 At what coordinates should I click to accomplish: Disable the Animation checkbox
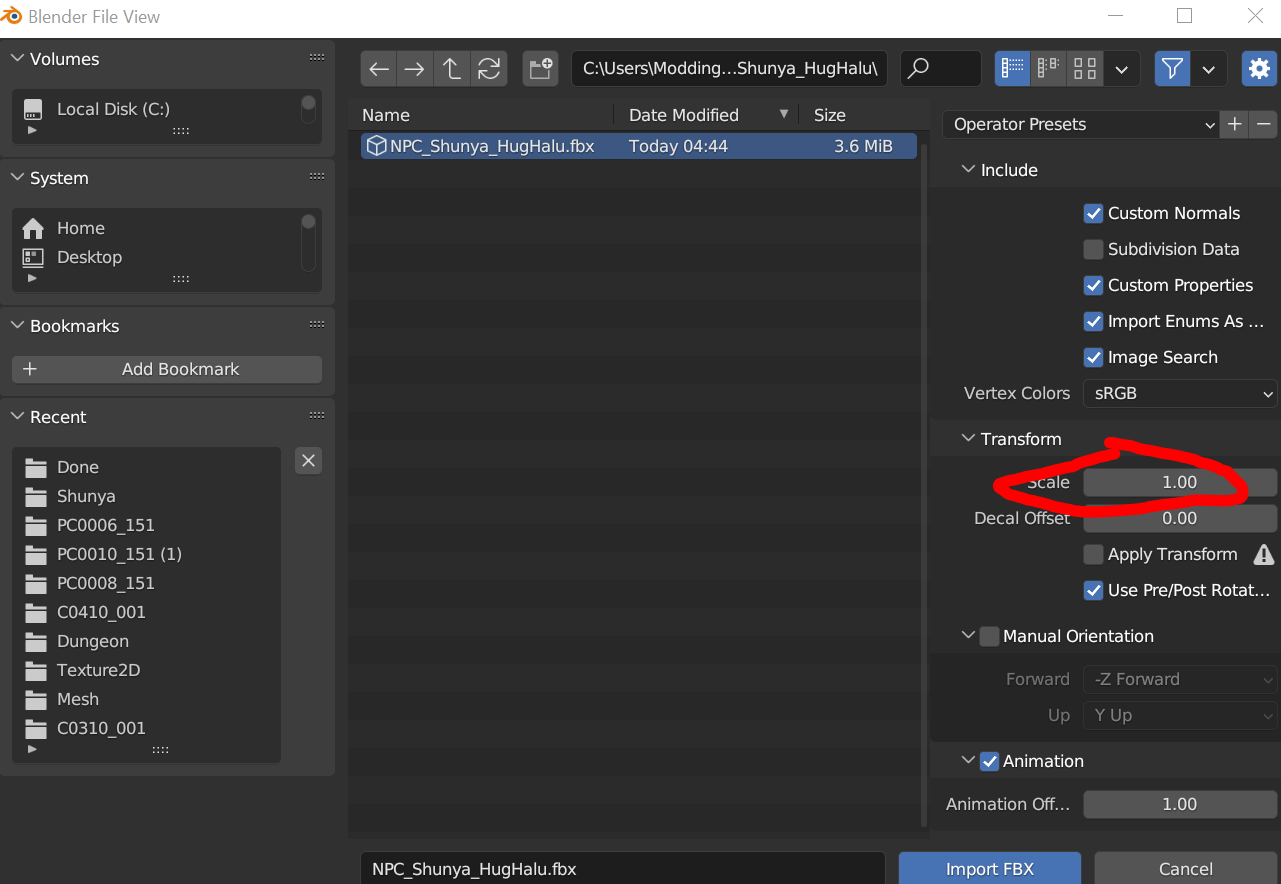click(989, 761)
